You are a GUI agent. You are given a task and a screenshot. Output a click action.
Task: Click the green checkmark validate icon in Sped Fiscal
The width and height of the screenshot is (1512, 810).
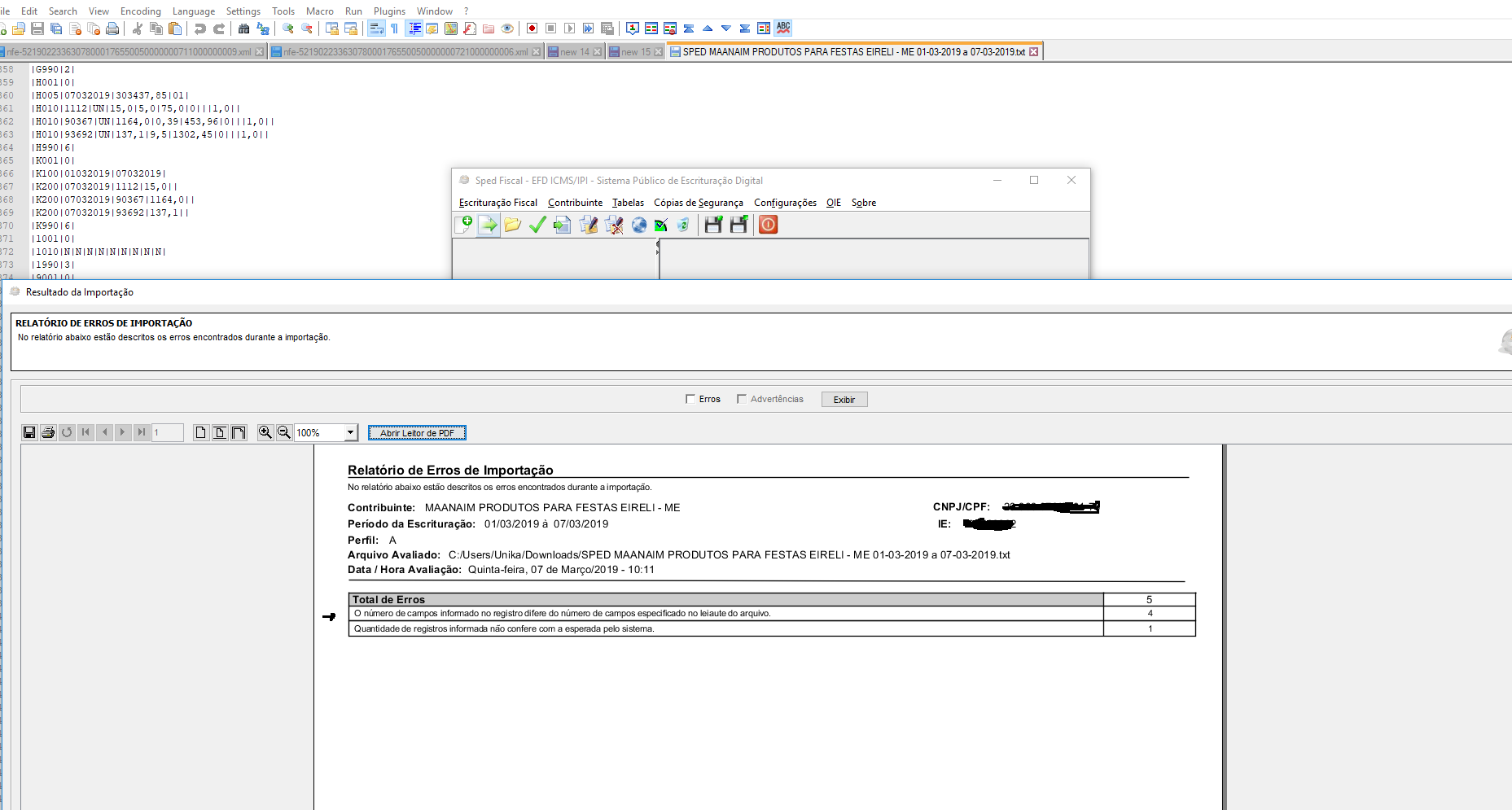pos(537,225)
